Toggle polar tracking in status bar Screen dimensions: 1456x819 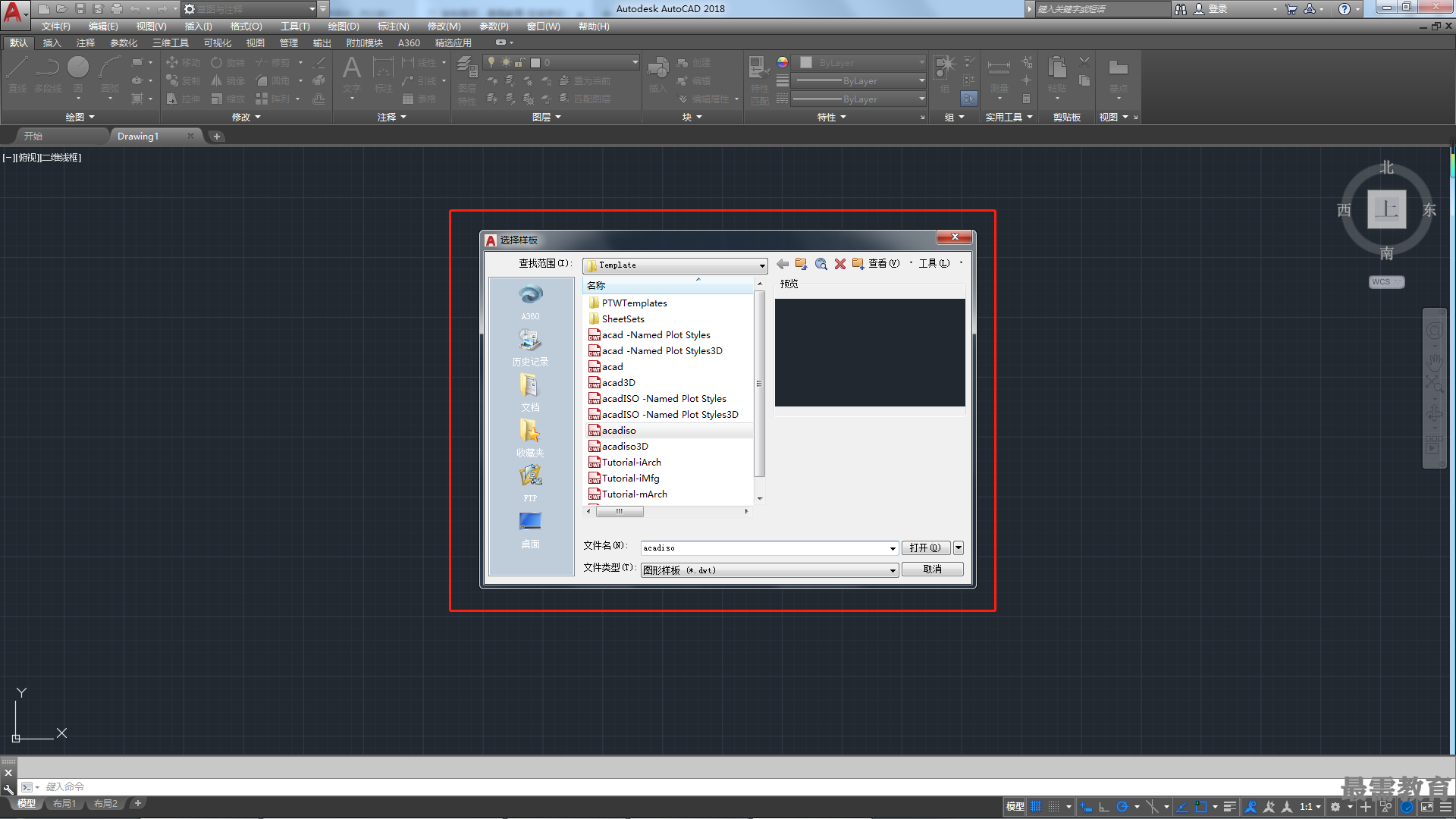(1122, 807)
